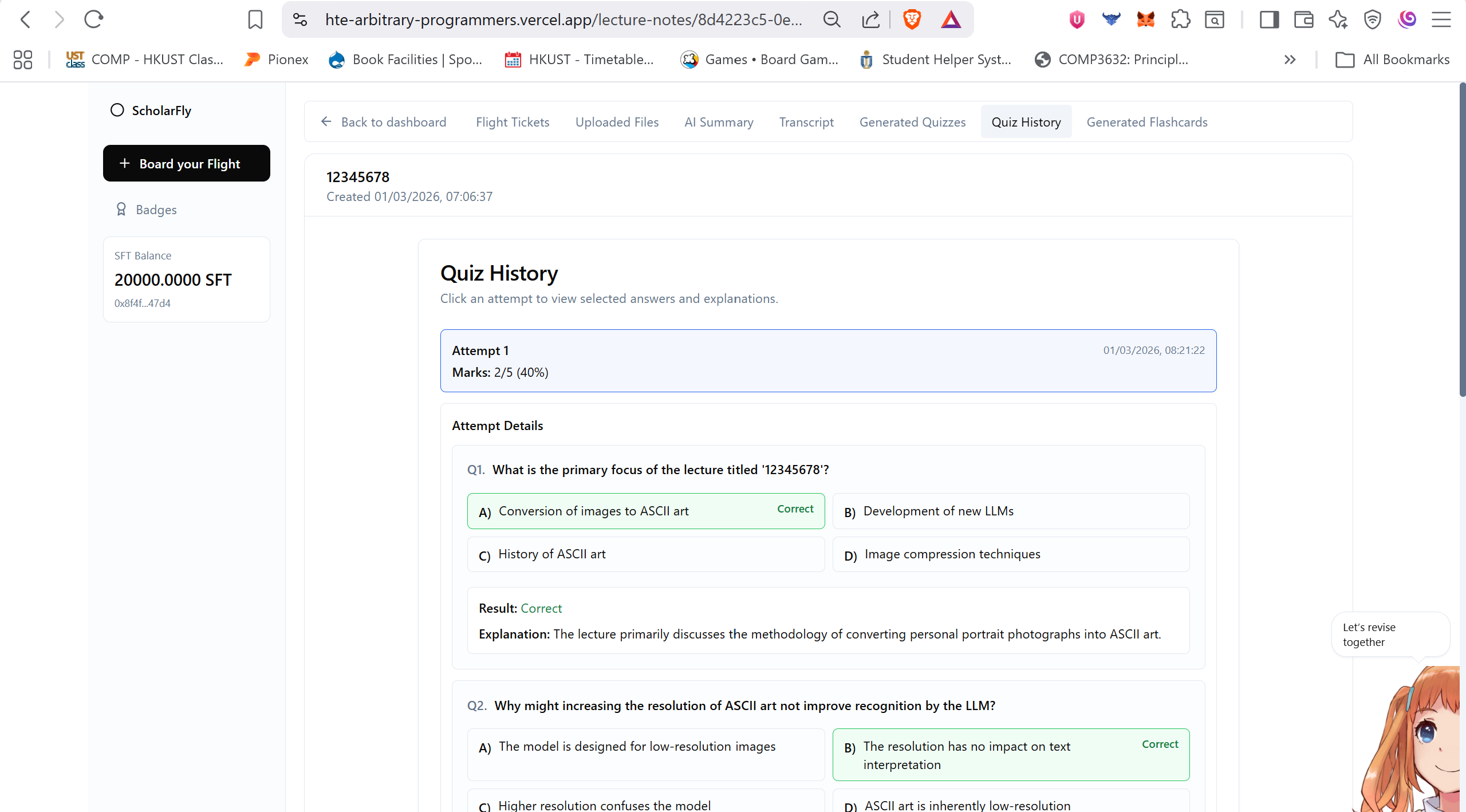Open the browser hamburger menu
1466x812 pixels.
pyautogui.click(x=1441, y=19)
